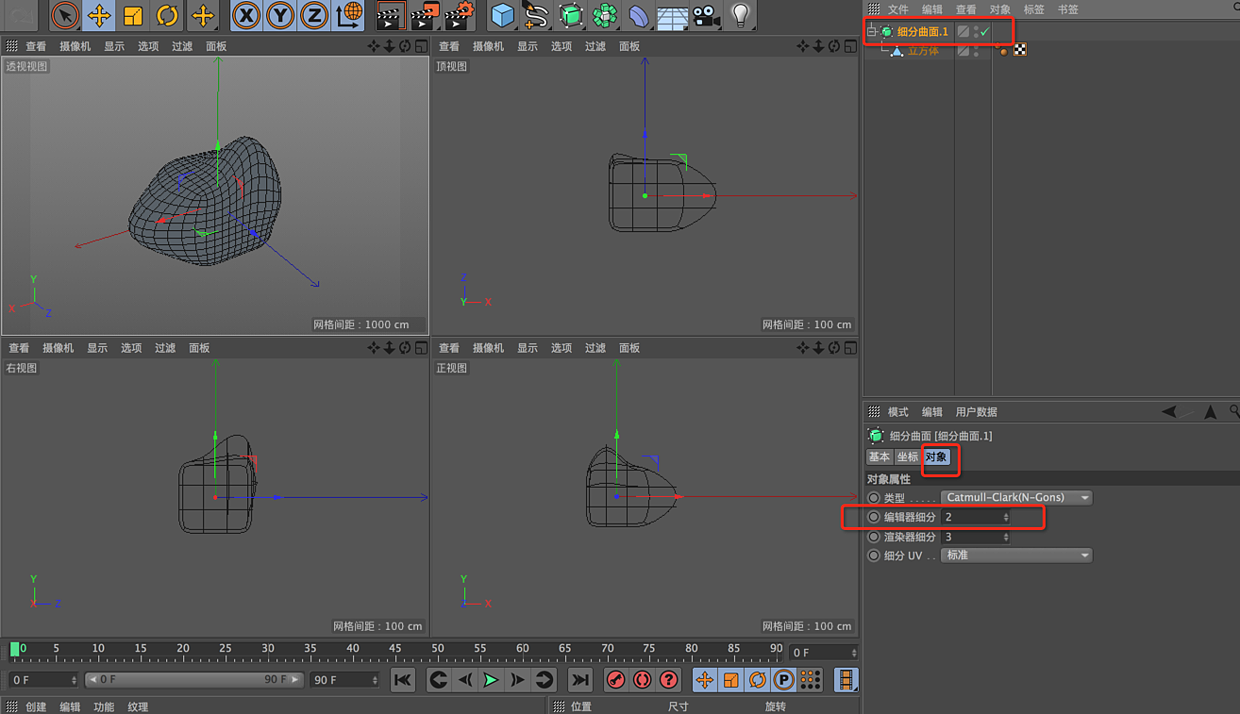Viewport: 1240px width, 714px height.
Task: Lock the X axis with the X toggle
Action: tap(247, 16)
